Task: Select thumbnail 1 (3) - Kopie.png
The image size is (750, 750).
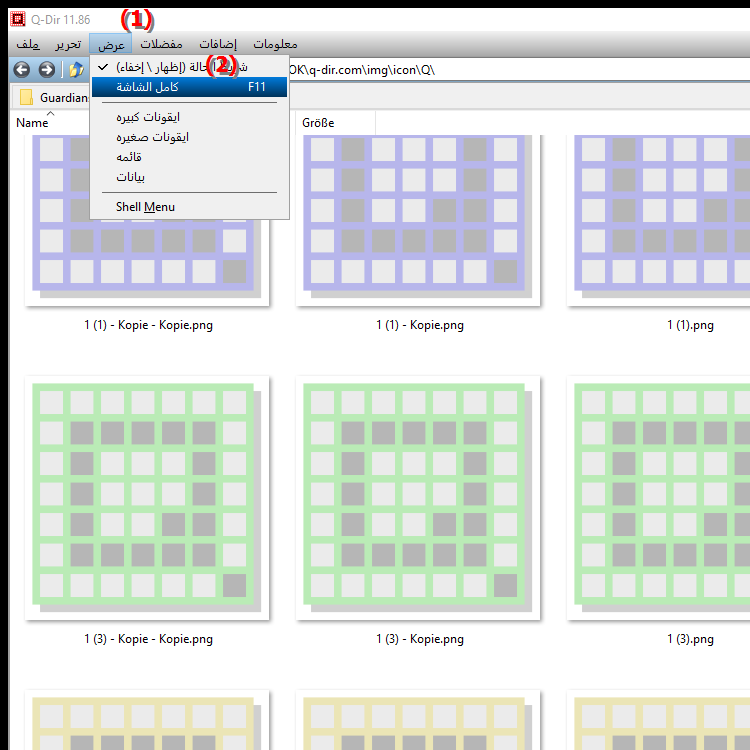Action: (418, 498)
